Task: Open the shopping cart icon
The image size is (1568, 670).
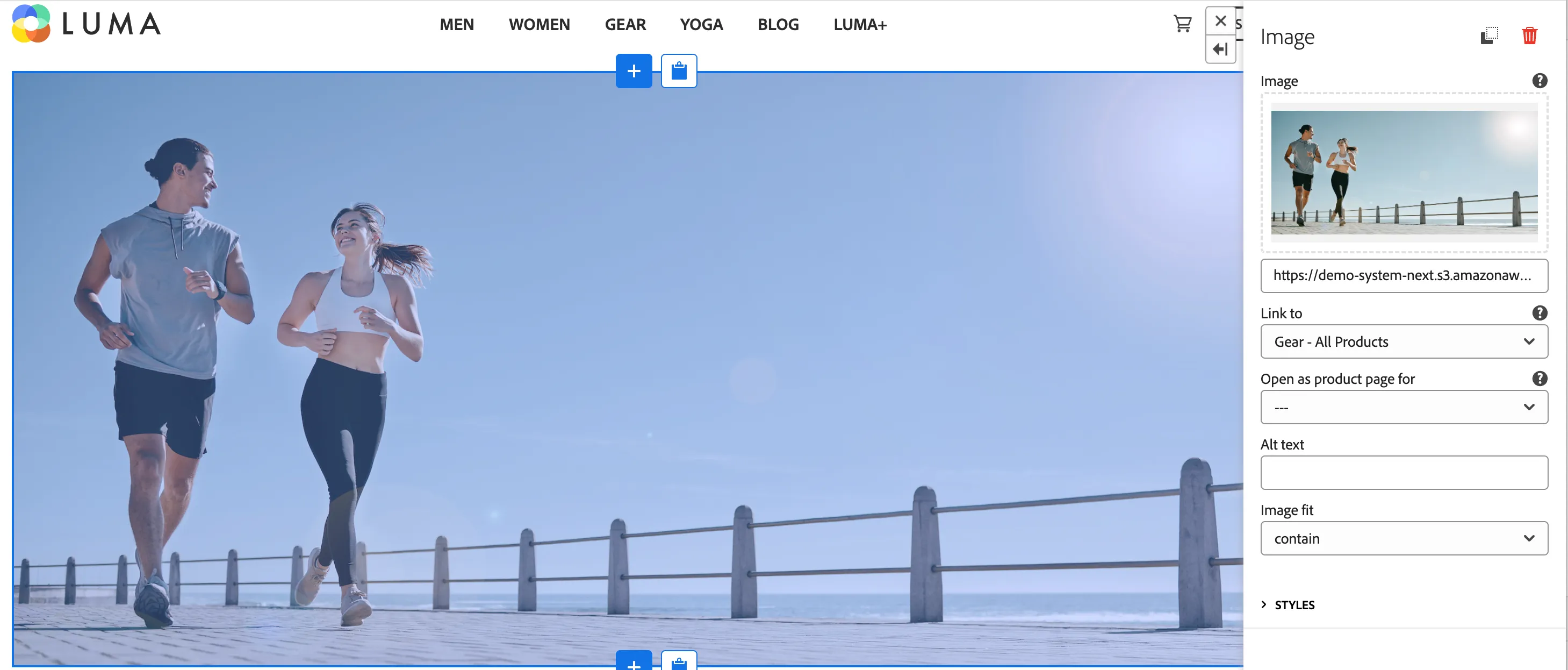Action: 1182,24
